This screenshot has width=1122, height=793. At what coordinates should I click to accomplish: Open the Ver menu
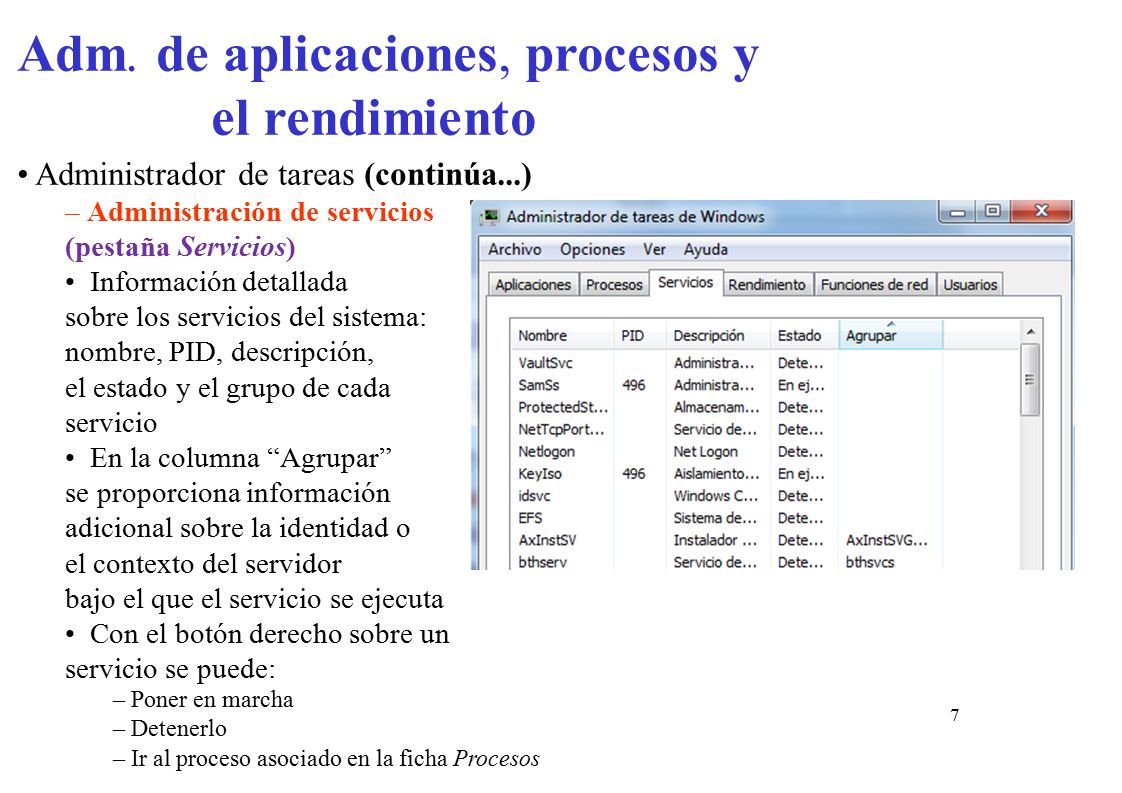654,249
